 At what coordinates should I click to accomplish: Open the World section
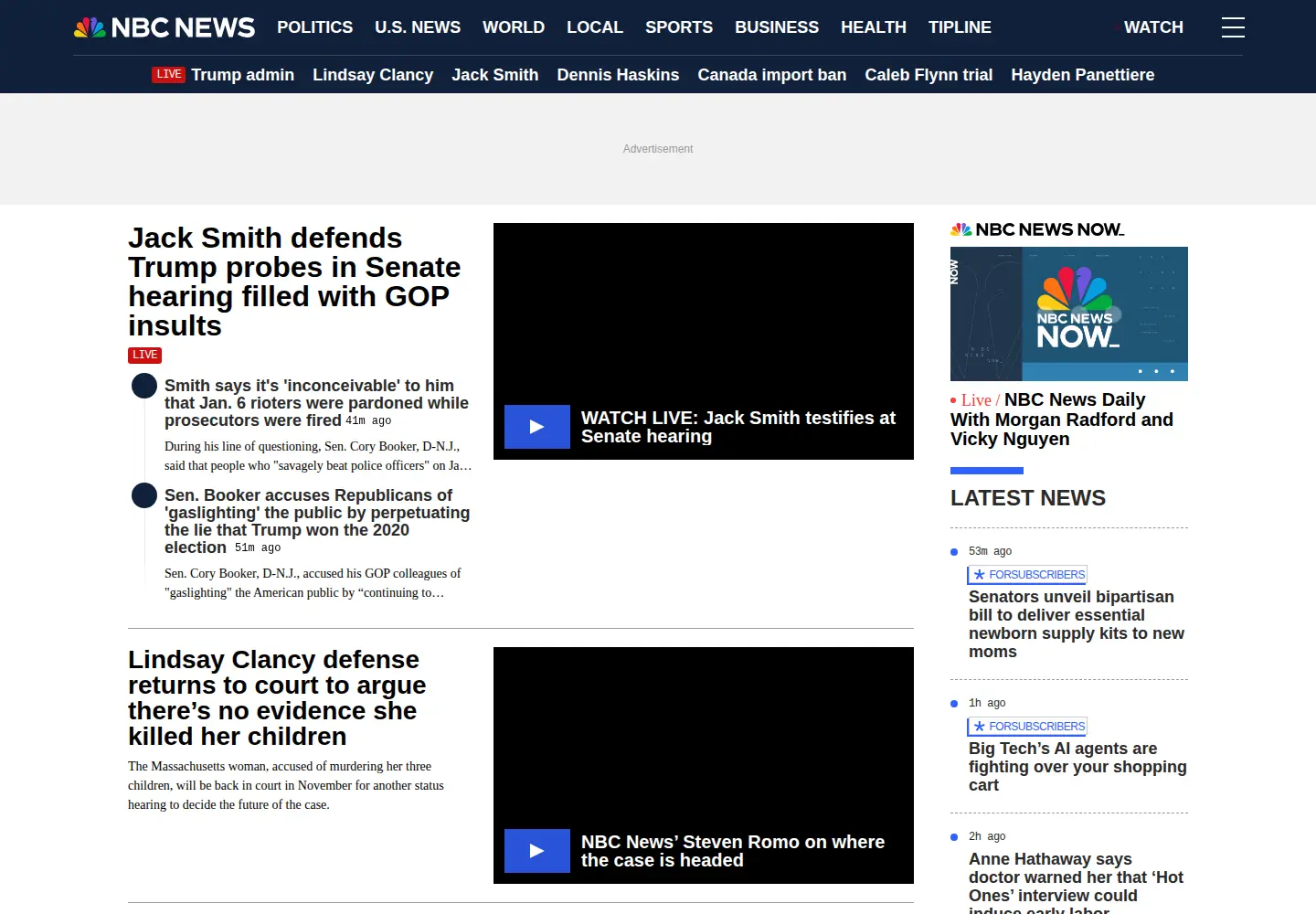coord(514,27)
